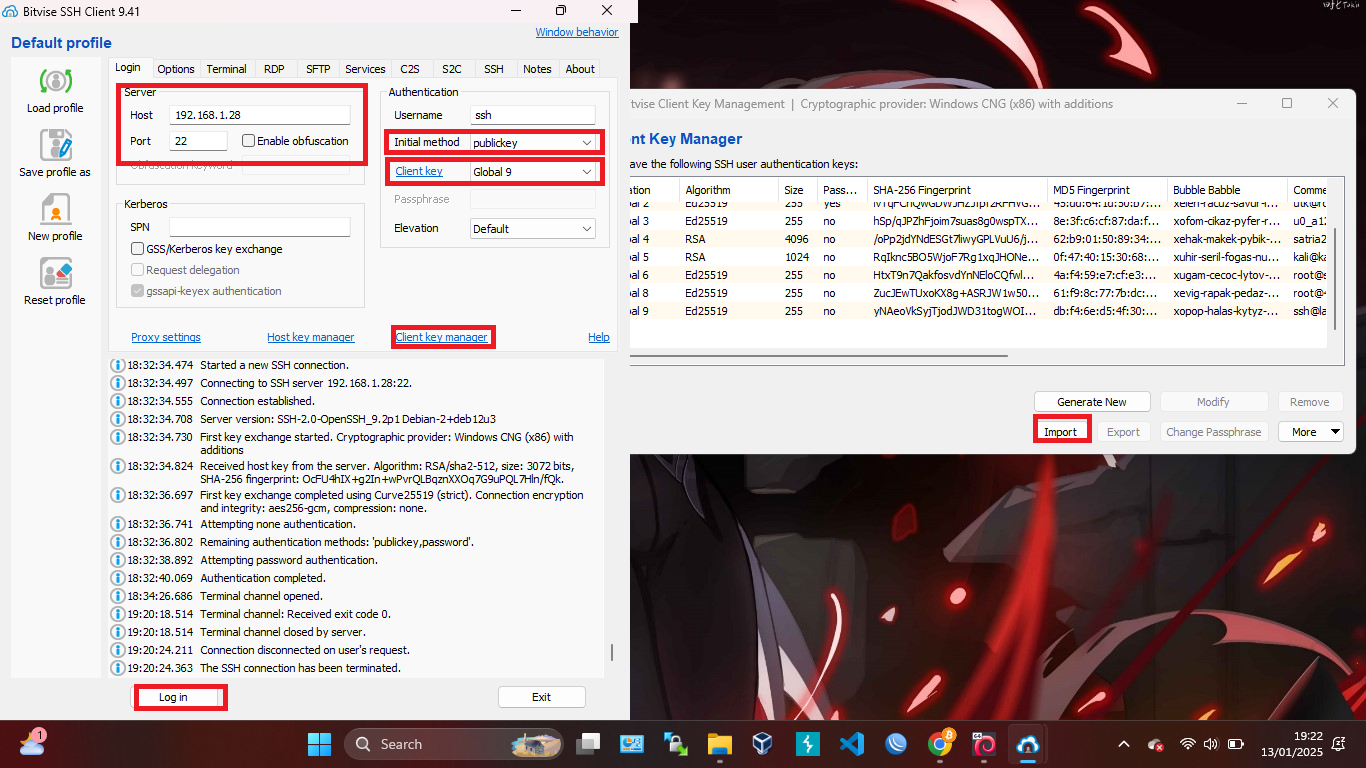
Task: Open File Explorer from the taskbar
Action: coord(719,744)
